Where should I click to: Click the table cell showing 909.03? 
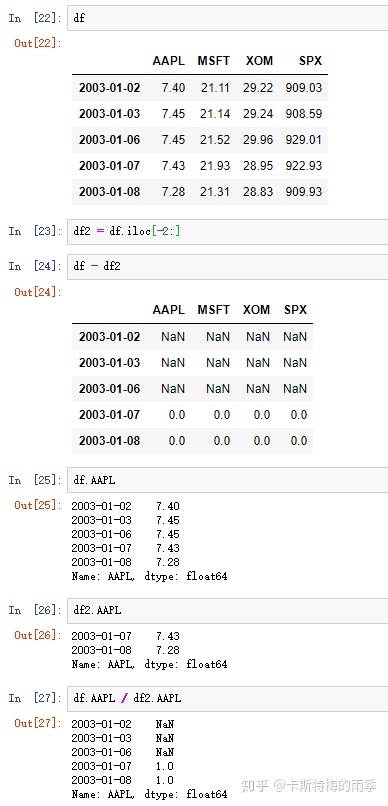(304, 88)
